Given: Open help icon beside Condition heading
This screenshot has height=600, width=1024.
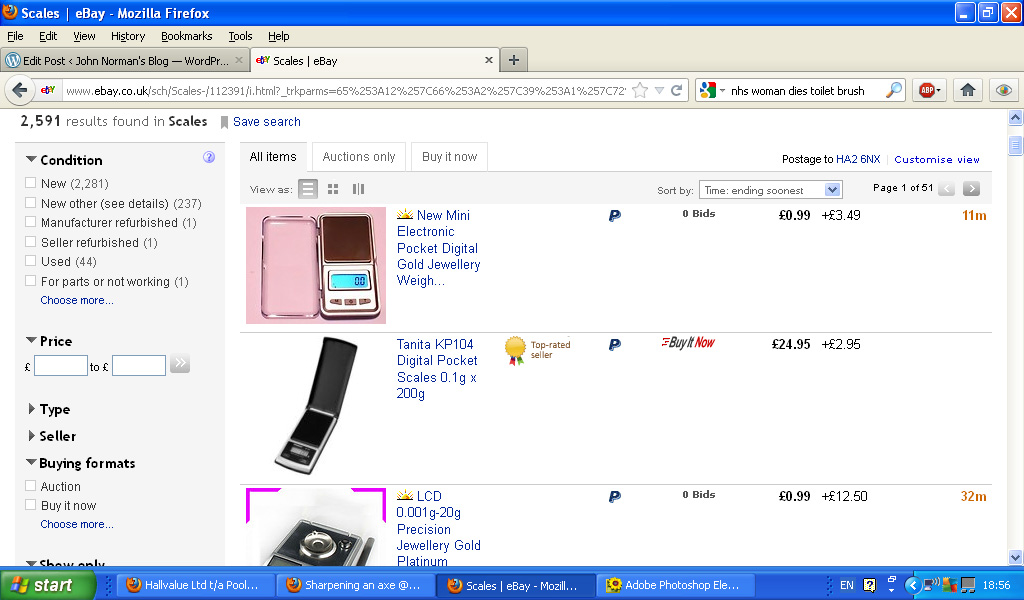Looking at the screenshot, I should tap(209, 157).
